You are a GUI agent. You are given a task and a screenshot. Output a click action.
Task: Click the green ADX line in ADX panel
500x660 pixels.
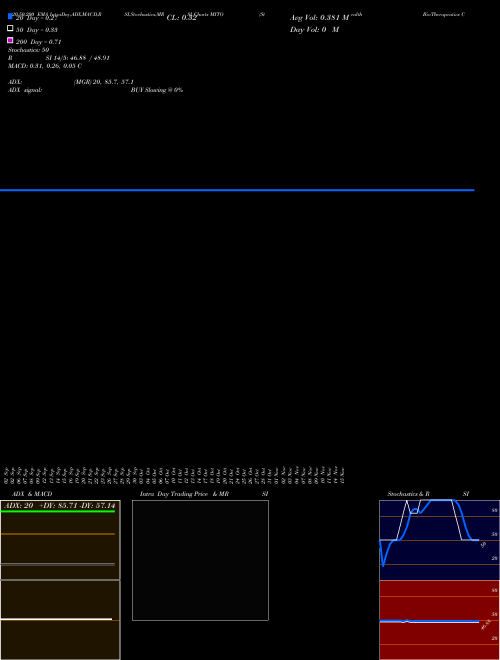58,511
